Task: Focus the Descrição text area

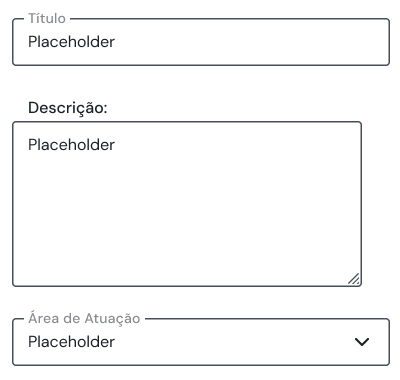Action: pyautogui.click(x=187, y=204)
